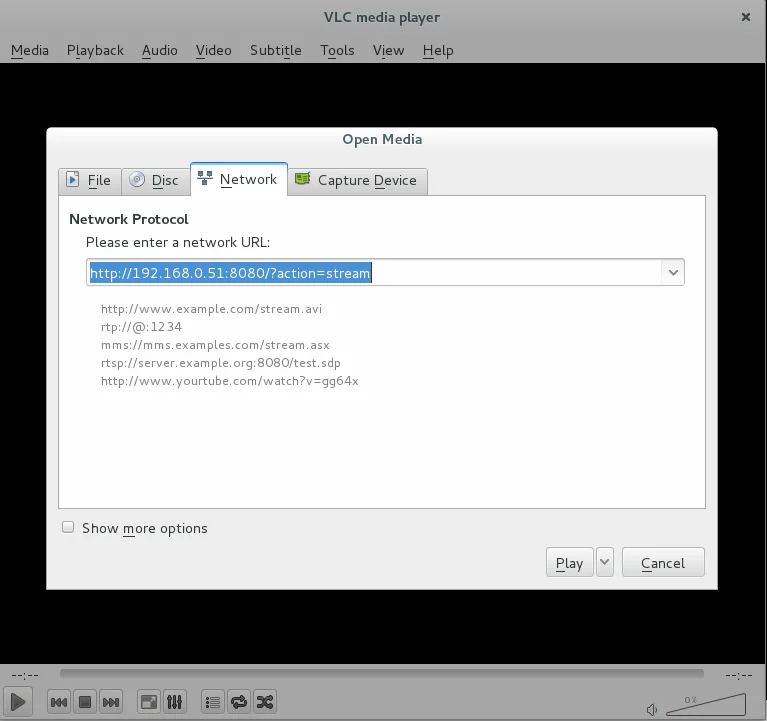Viewport: 767px width, 721px height.
Task: Adjust the volume slider triangle
Action: click(x=706, y=704)
